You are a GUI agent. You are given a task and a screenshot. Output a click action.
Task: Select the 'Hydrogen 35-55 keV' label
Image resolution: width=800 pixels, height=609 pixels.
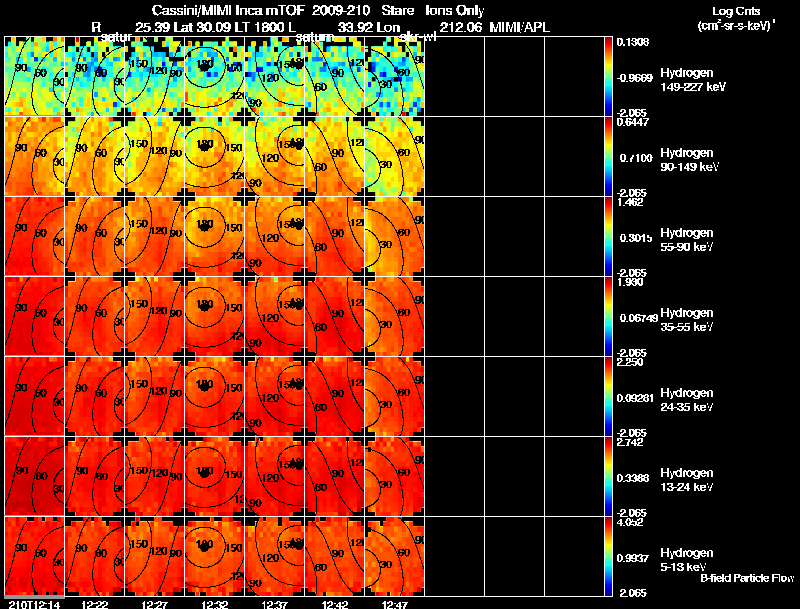[687, 320]
